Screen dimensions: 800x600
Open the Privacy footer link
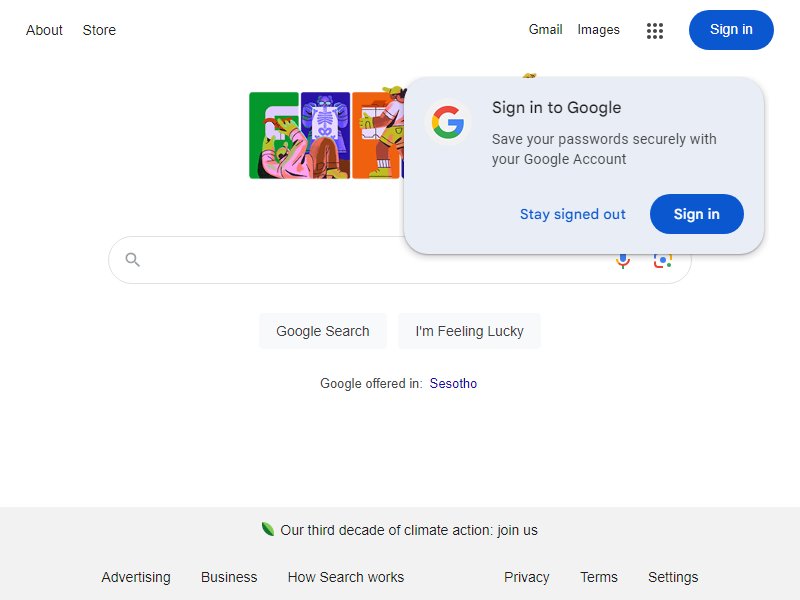coord(527,577)
